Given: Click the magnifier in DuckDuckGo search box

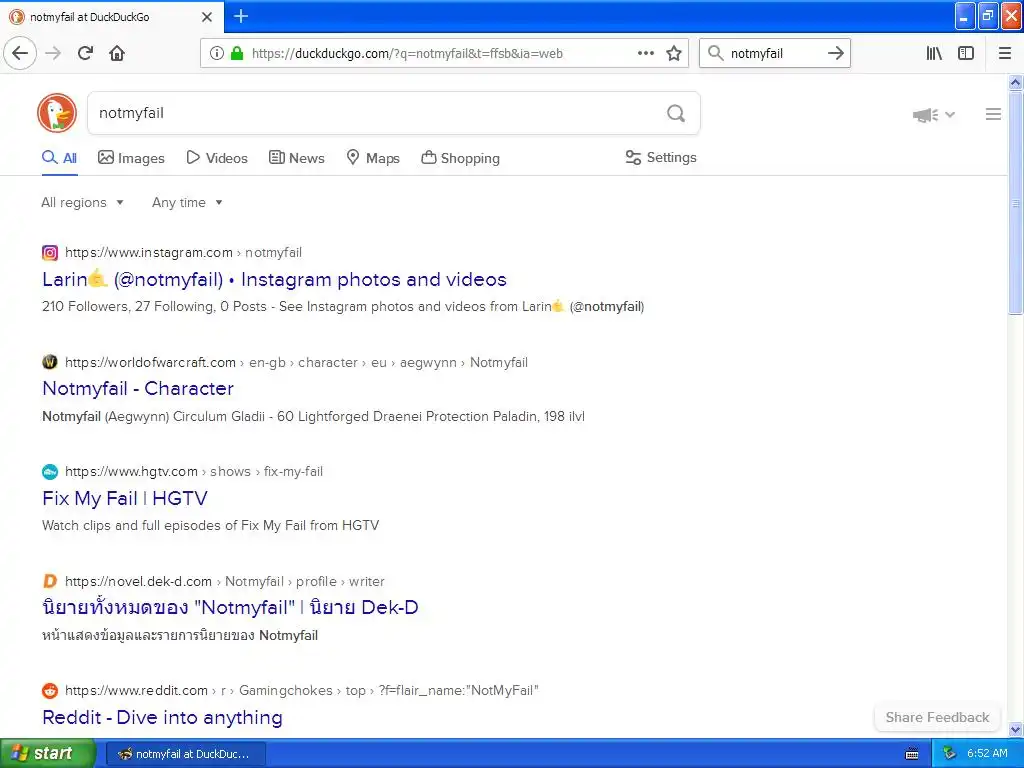Looking at the screenshot, I should point(676,114).
